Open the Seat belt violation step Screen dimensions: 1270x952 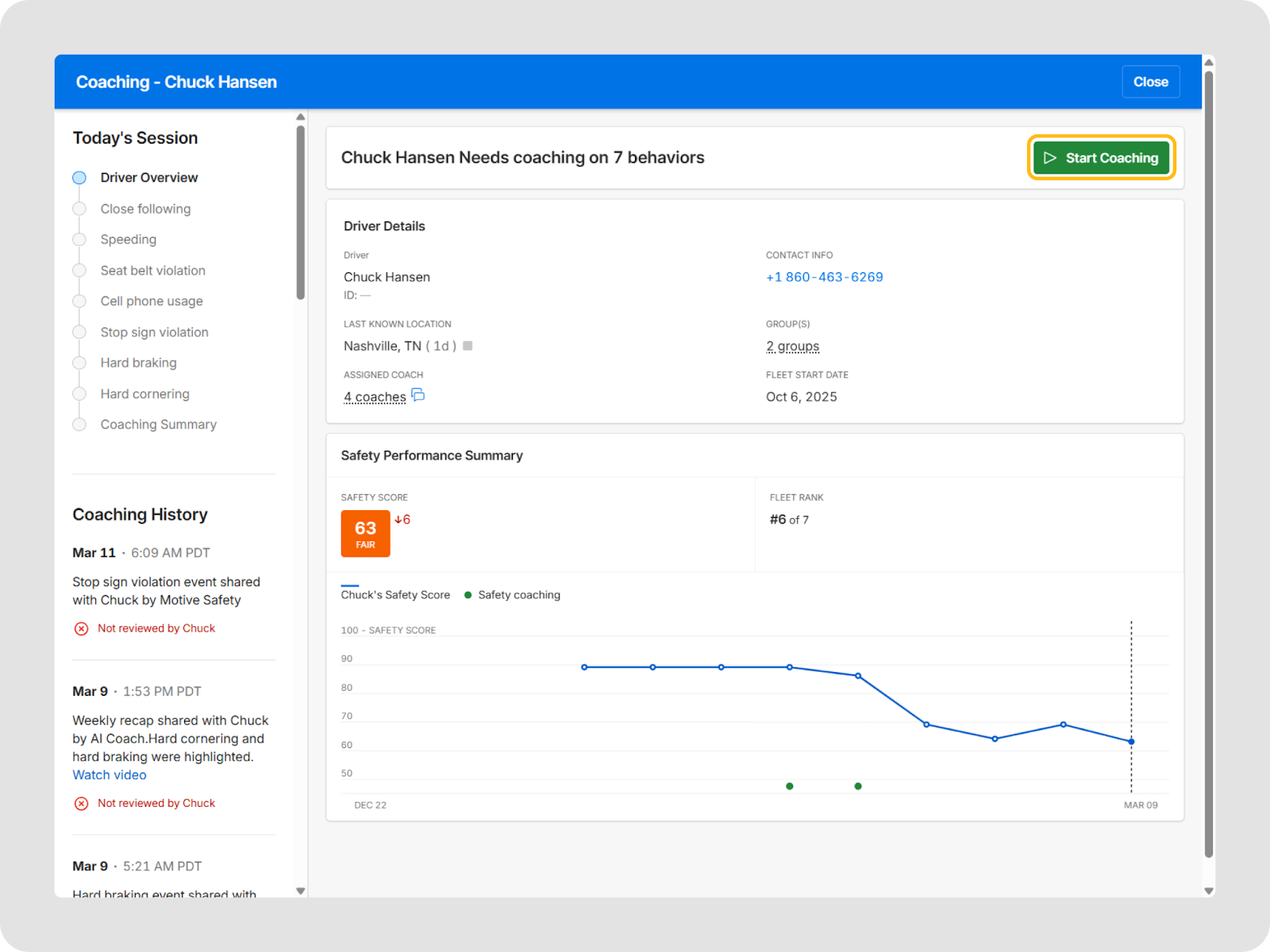point(152,271)
